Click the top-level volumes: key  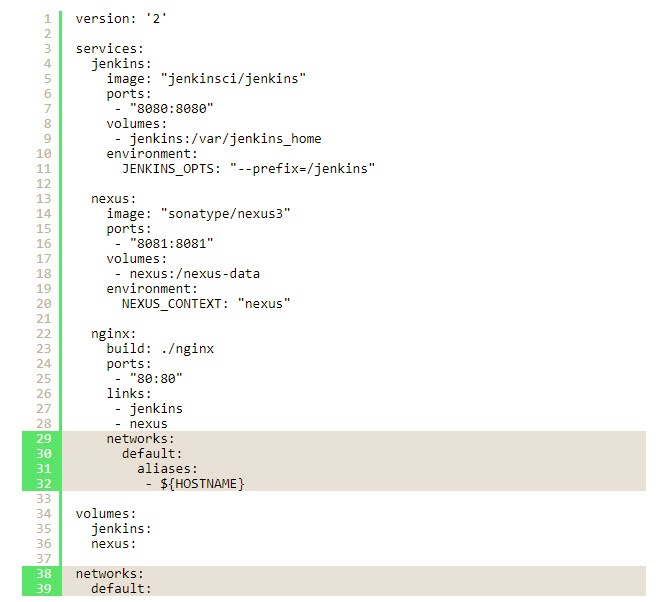pyautogui.click(x=106, y=514)
